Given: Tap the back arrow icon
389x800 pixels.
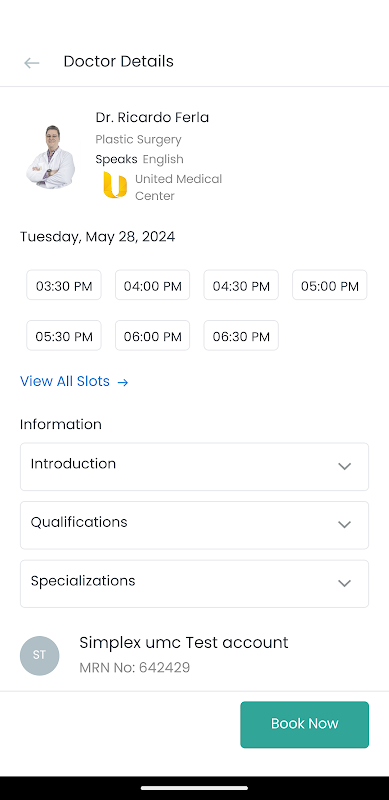Looking at the screenshot, I should (x=32, y=63).
